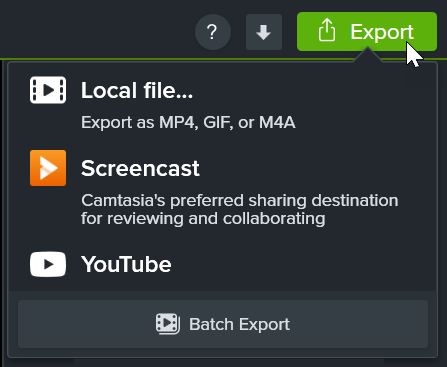Viewport: 447px width, 367px height.
Task: Choose YouTube export option
Action: click(x=126, y=264)
